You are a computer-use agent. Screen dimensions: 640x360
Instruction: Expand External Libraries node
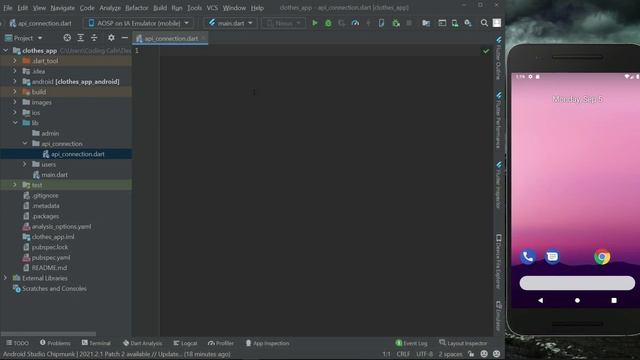pyautogui.click(x=5, y=278)
